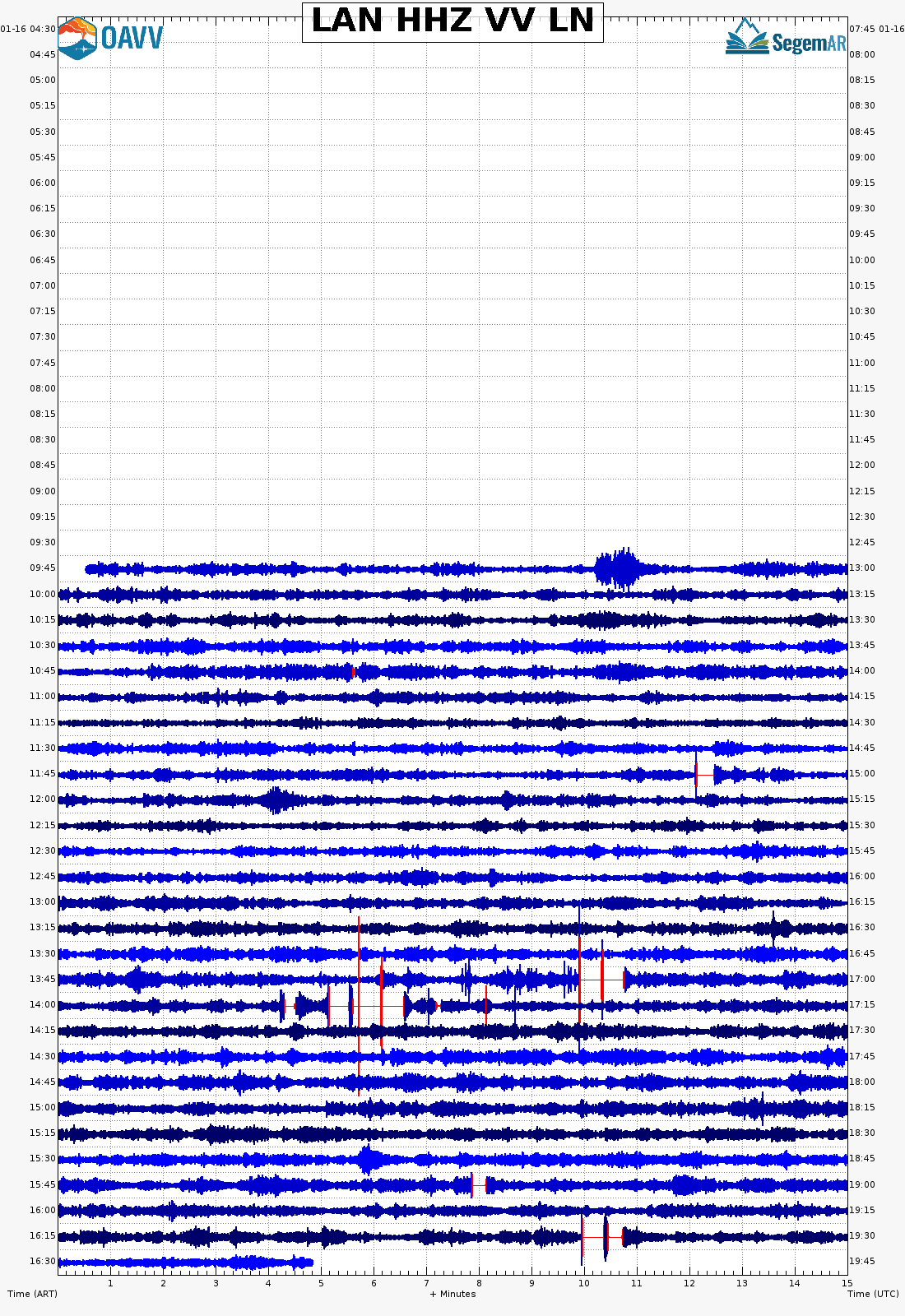Image resolution: width=905 pixels, height=1316 pixels.
Task: Click the red marker on 10:45 trace
Action: (x=354, y=672)
